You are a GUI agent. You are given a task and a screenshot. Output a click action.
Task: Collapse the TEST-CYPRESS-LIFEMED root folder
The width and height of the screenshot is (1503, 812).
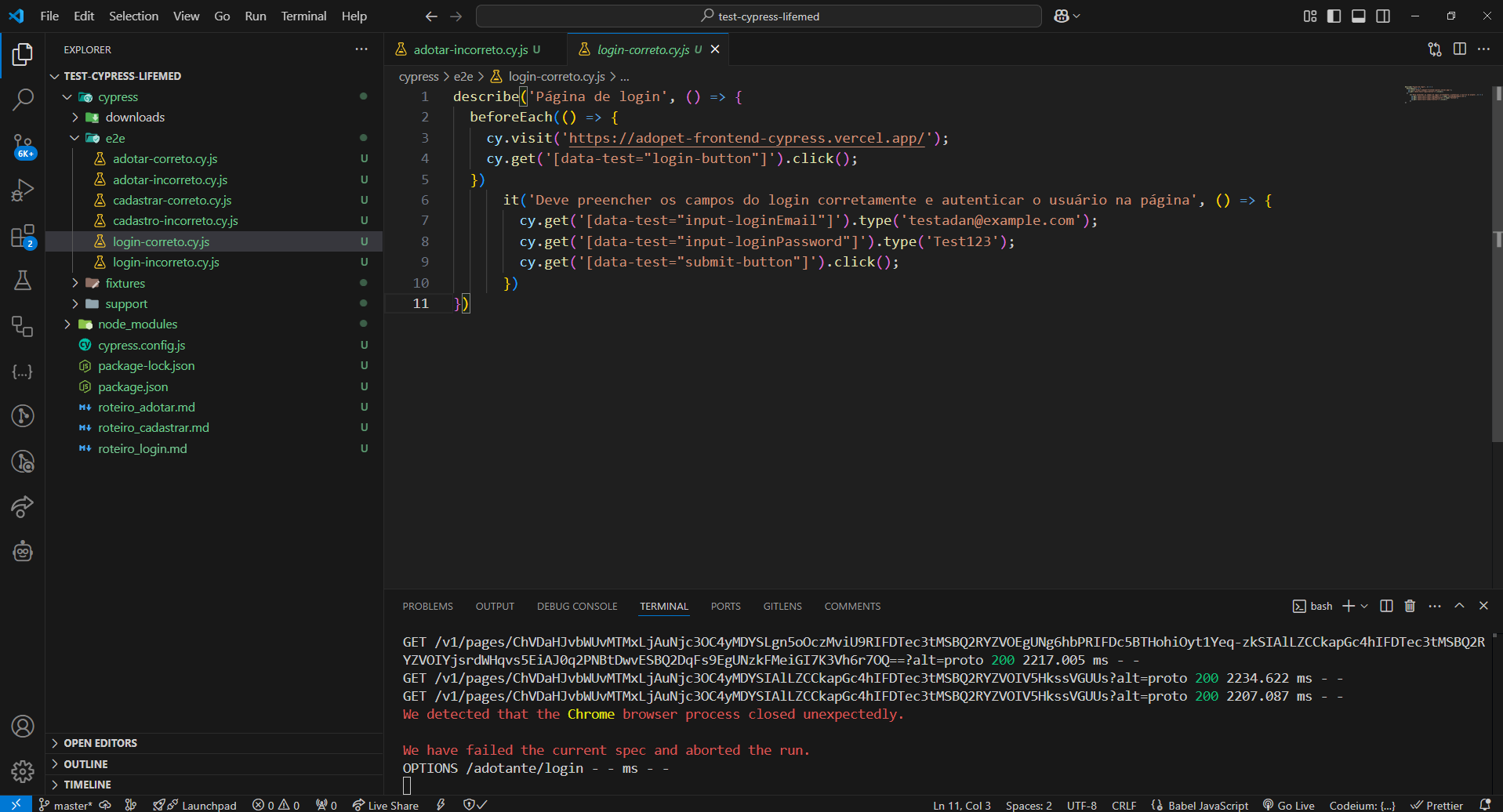[x=55, y=76]
